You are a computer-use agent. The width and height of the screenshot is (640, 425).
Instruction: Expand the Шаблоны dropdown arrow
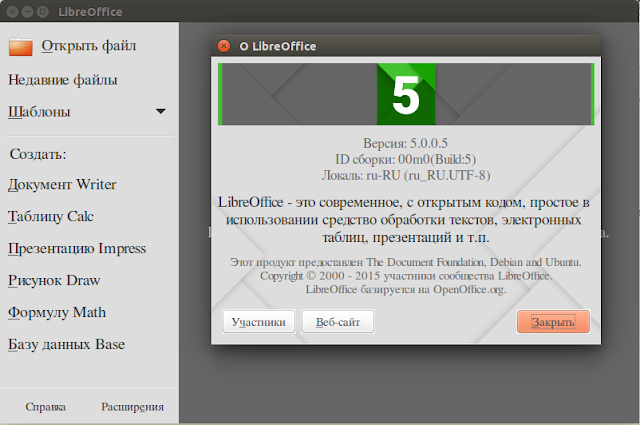[161, 111]
